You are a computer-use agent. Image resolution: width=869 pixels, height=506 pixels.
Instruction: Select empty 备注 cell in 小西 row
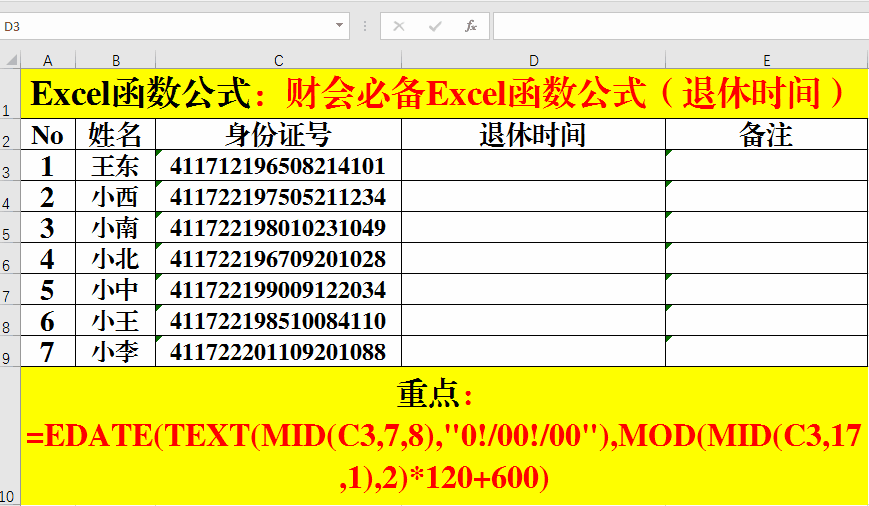(x=766, y=196)
